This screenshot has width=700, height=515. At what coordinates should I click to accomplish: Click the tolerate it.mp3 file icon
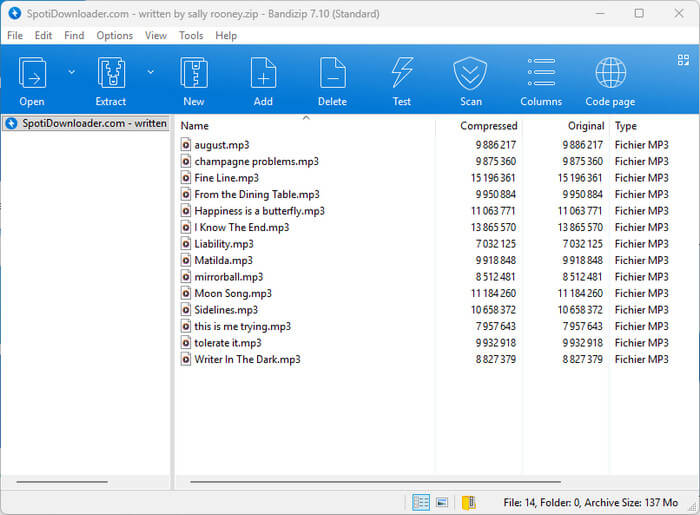click(x=186, y=343)
